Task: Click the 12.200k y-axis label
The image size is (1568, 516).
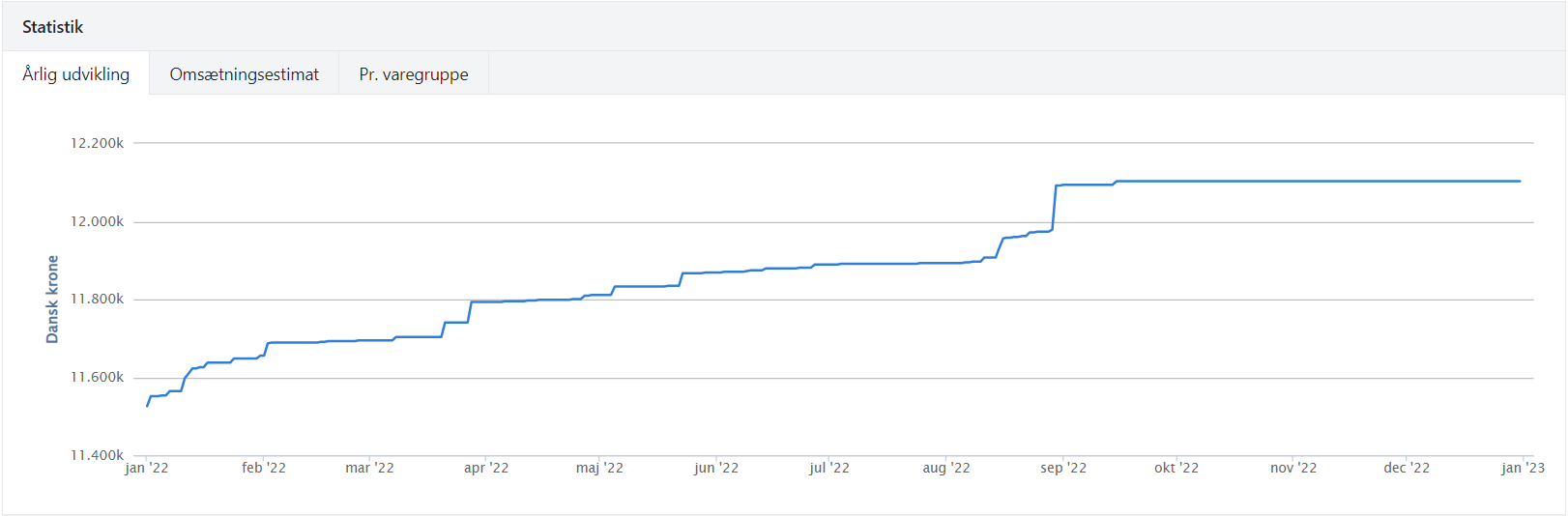Action: pos(97,143)
